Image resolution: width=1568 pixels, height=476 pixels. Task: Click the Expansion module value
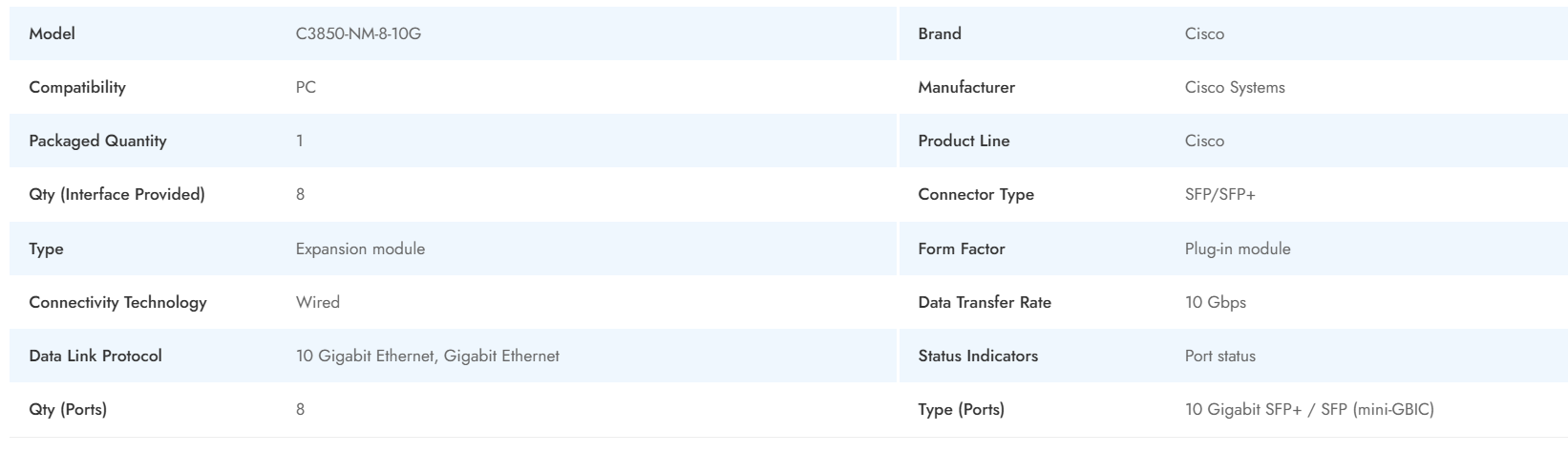(x=360, y=249)
